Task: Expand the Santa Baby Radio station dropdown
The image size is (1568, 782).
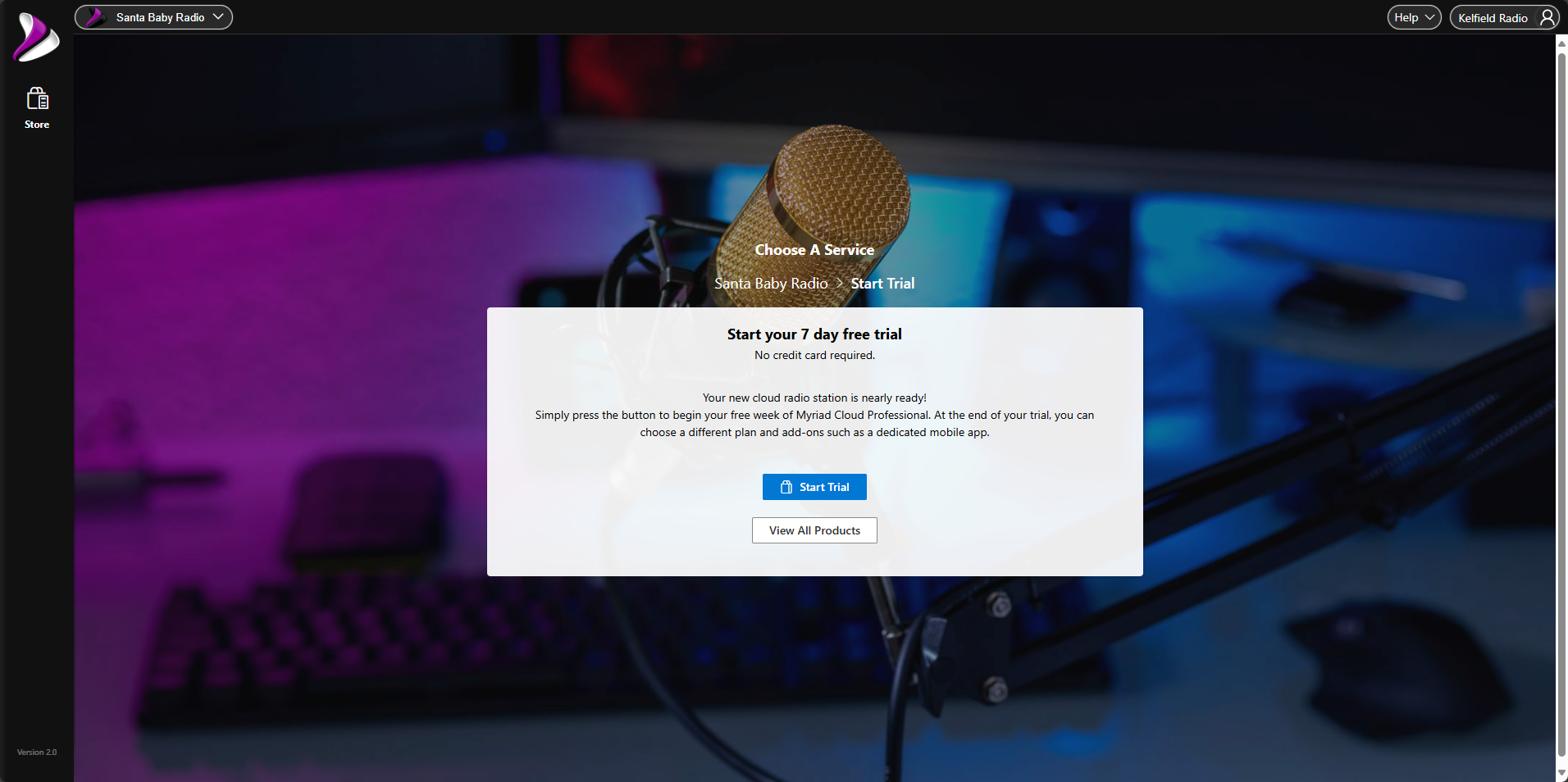Action: (x=153, y=17)
